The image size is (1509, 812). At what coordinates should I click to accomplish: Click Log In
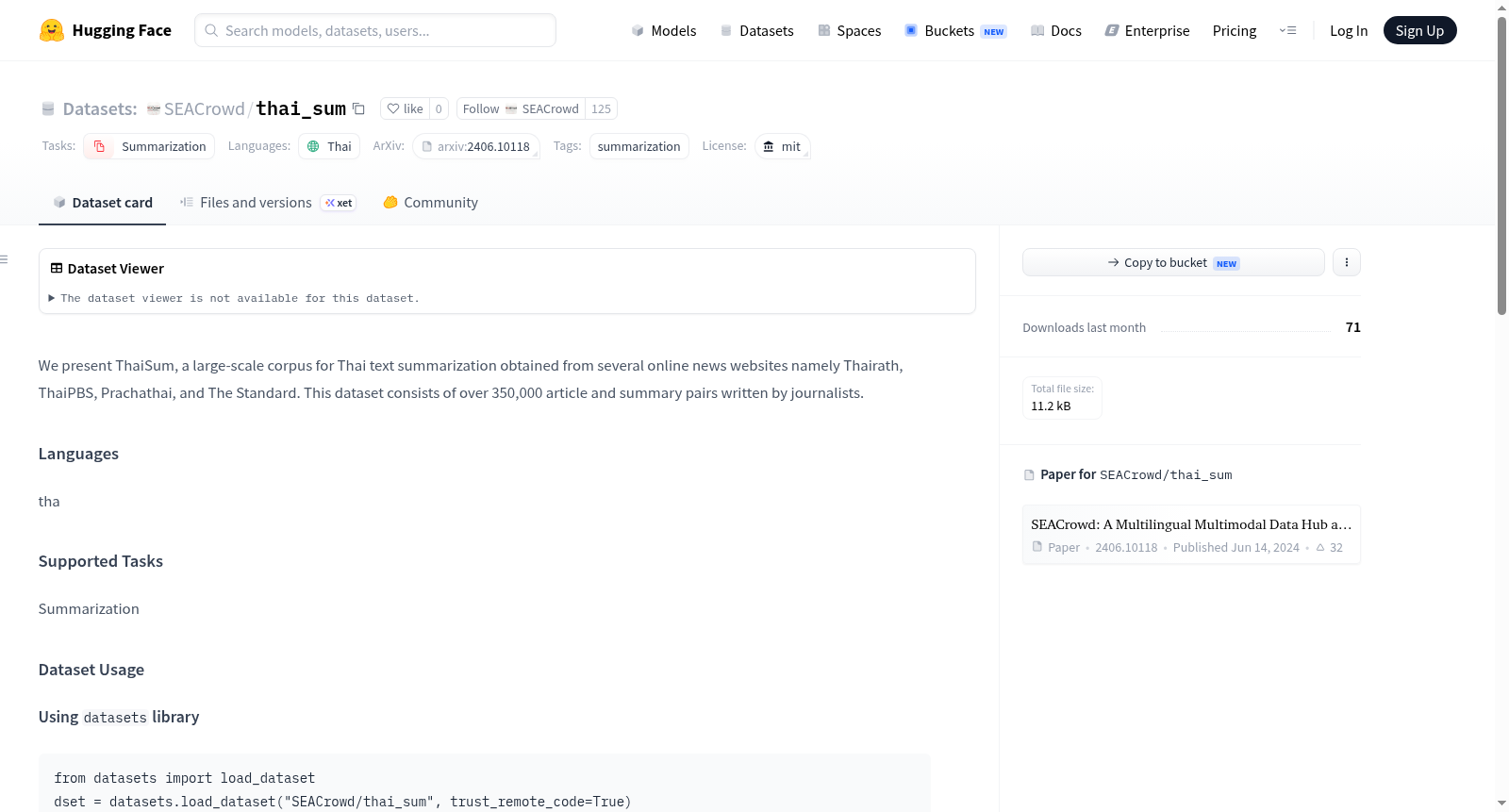pyautogui.click(x=1349, y=31)
